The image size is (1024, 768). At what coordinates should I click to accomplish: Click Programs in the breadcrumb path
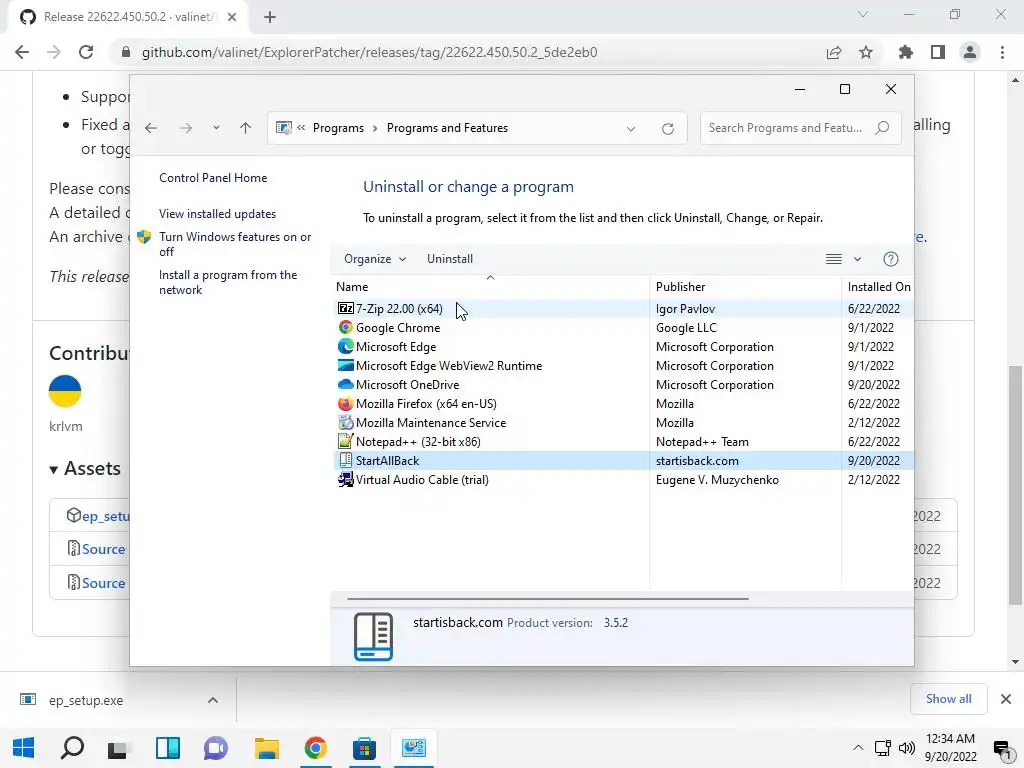338,128
